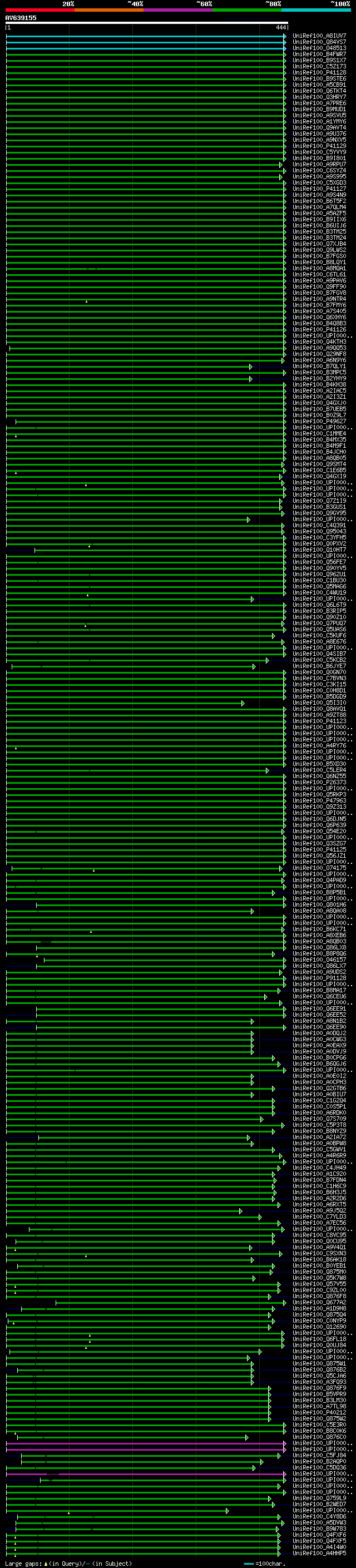Select label UniRef100_B6UIJ6

319,225
